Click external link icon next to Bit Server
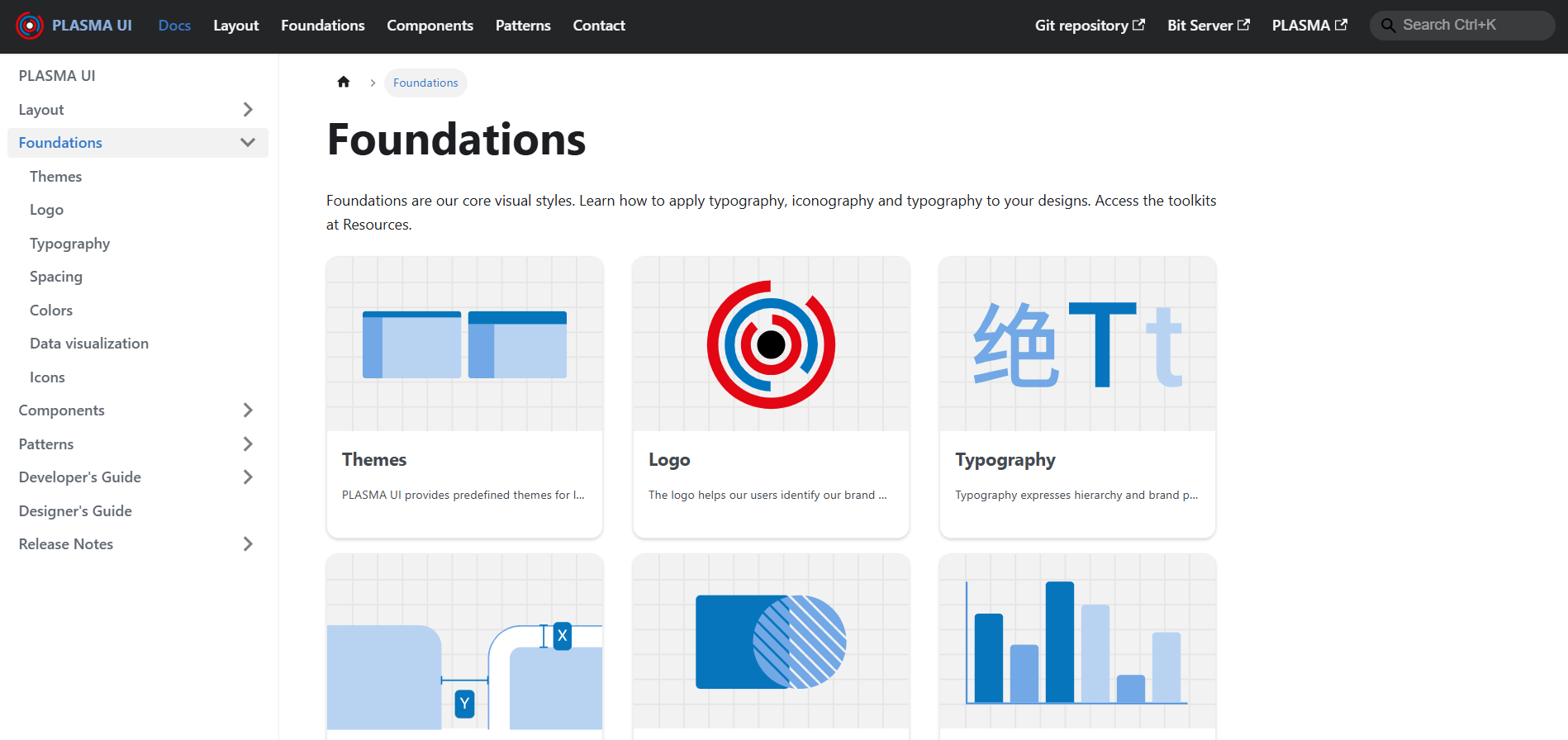The width and height of the screenshot is (1568, 740). point(1243,25)
